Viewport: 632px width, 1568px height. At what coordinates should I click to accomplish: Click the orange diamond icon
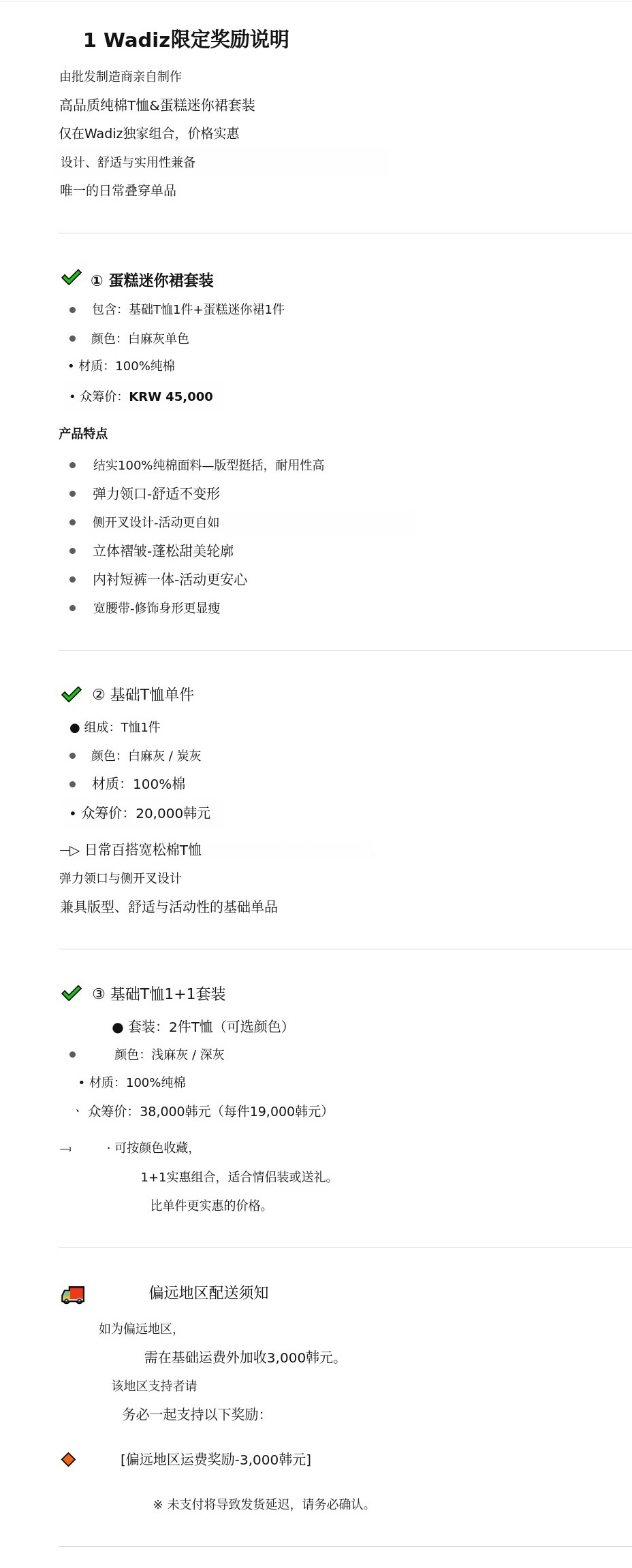pos(68,1459)
